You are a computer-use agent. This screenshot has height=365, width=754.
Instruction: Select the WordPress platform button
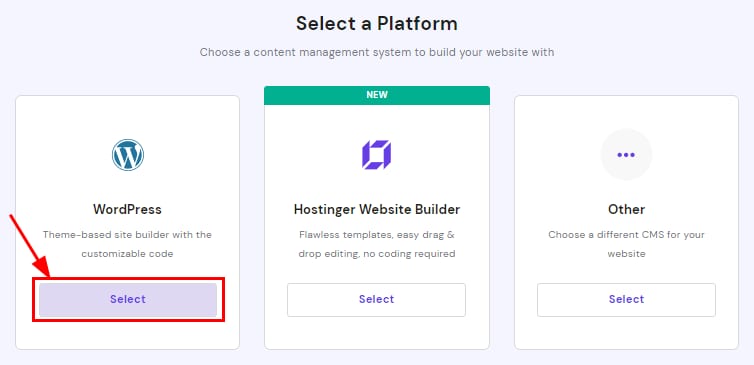(128, 299)
